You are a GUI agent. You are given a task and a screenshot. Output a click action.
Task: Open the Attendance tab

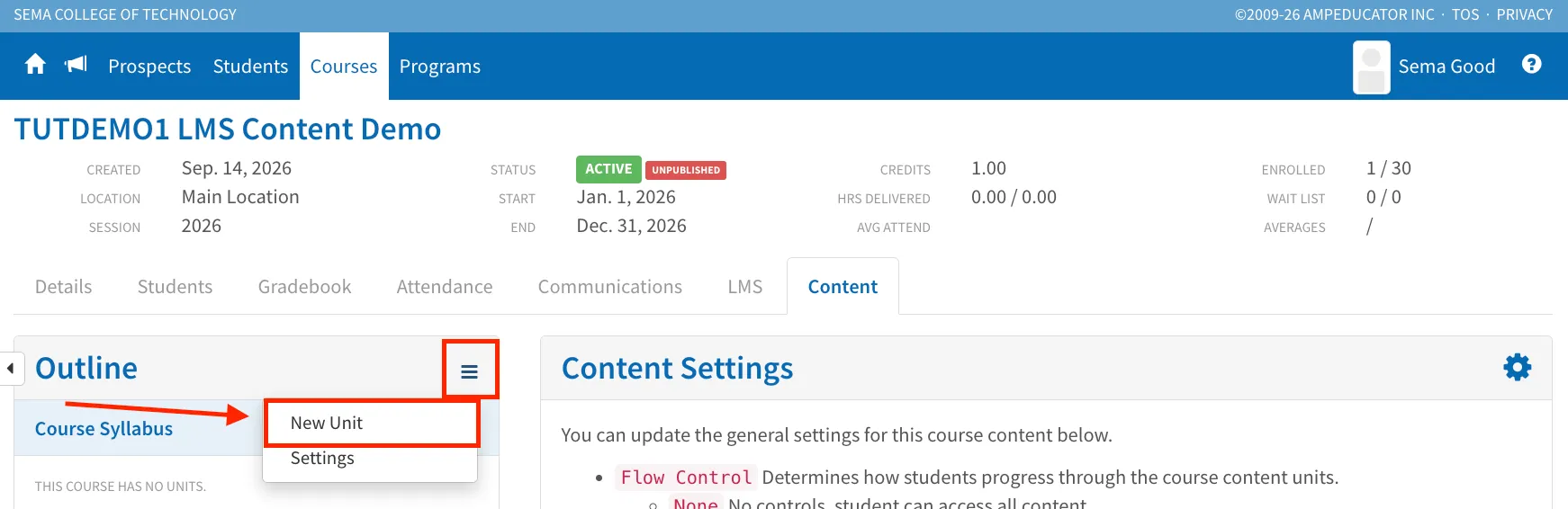coord(445,287)
